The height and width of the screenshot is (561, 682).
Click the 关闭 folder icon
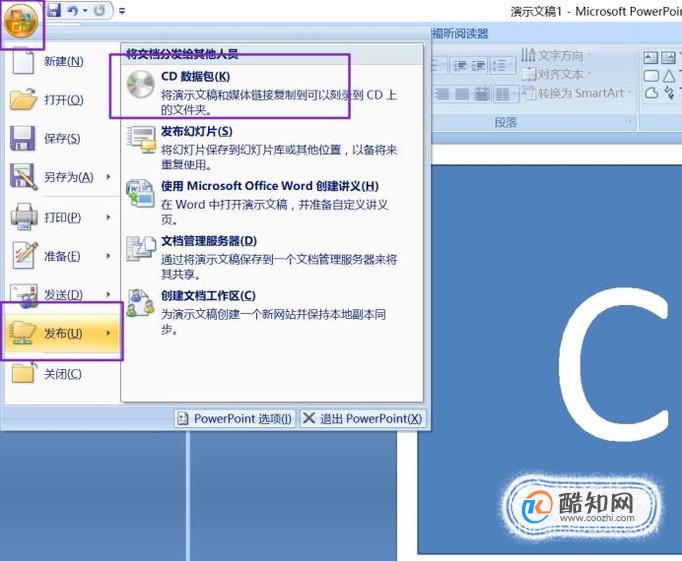(x=23, y=373)
